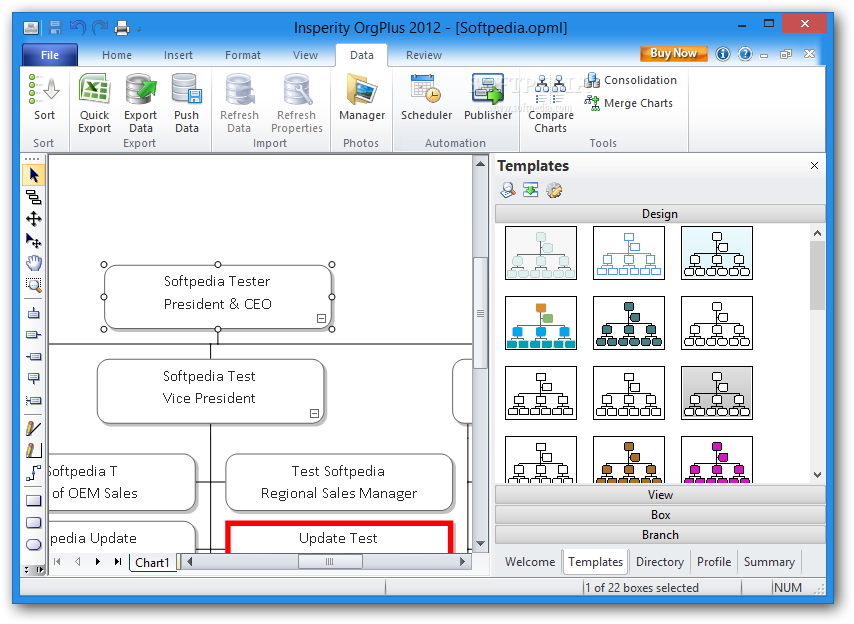Choose the light blue outlined design template
854x624 pixels.
click(629, 253)
